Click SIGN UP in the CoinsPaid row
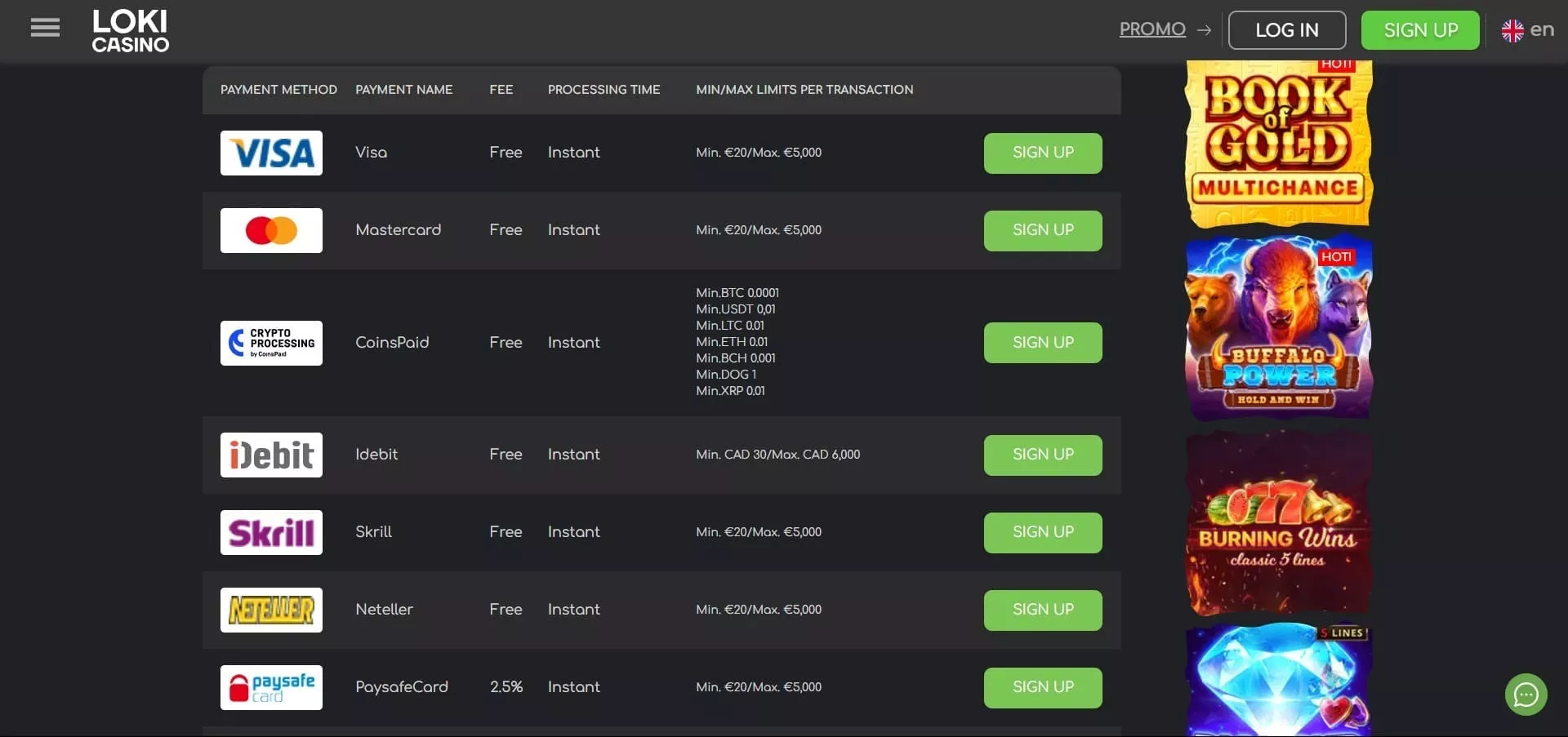Image resolution: width=1568 pixels, height=737 pixels. pyautogui.click(x=1042, y=343)
